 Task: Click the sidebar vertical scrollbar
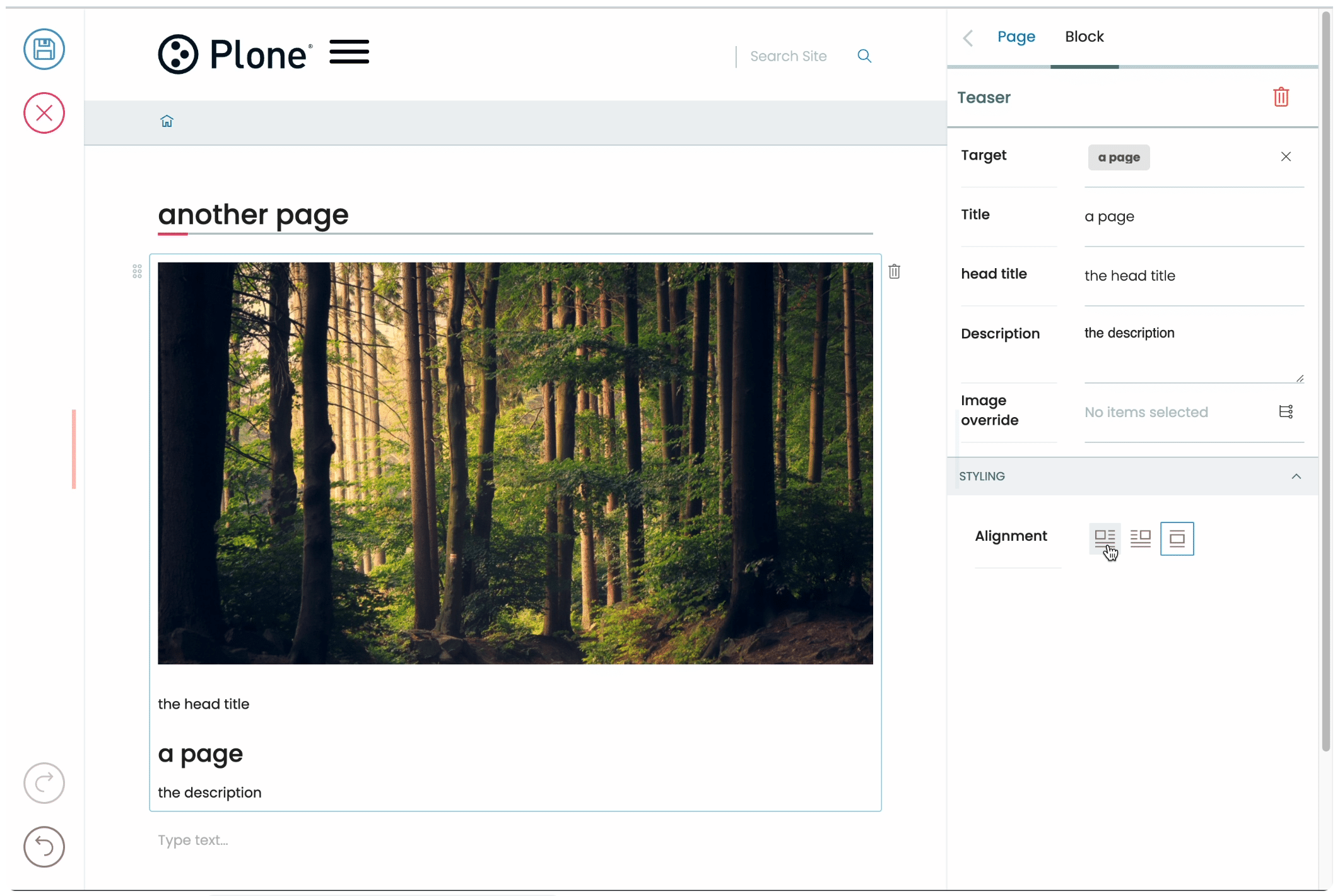[1326, 382]
